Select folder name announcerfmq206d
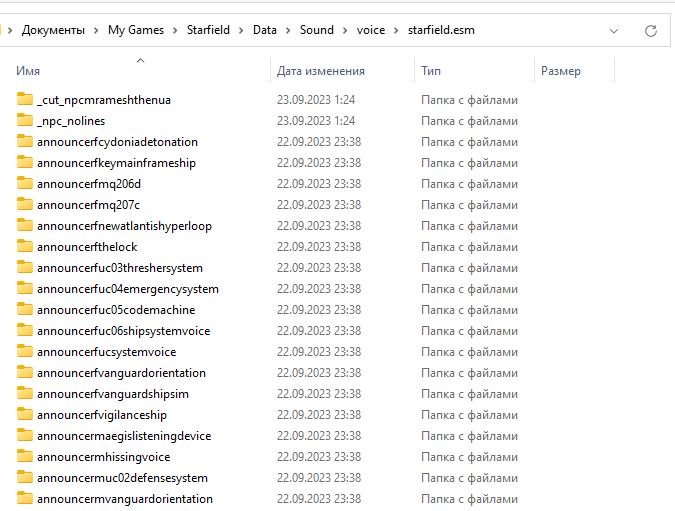 click(x=89, y=184)
